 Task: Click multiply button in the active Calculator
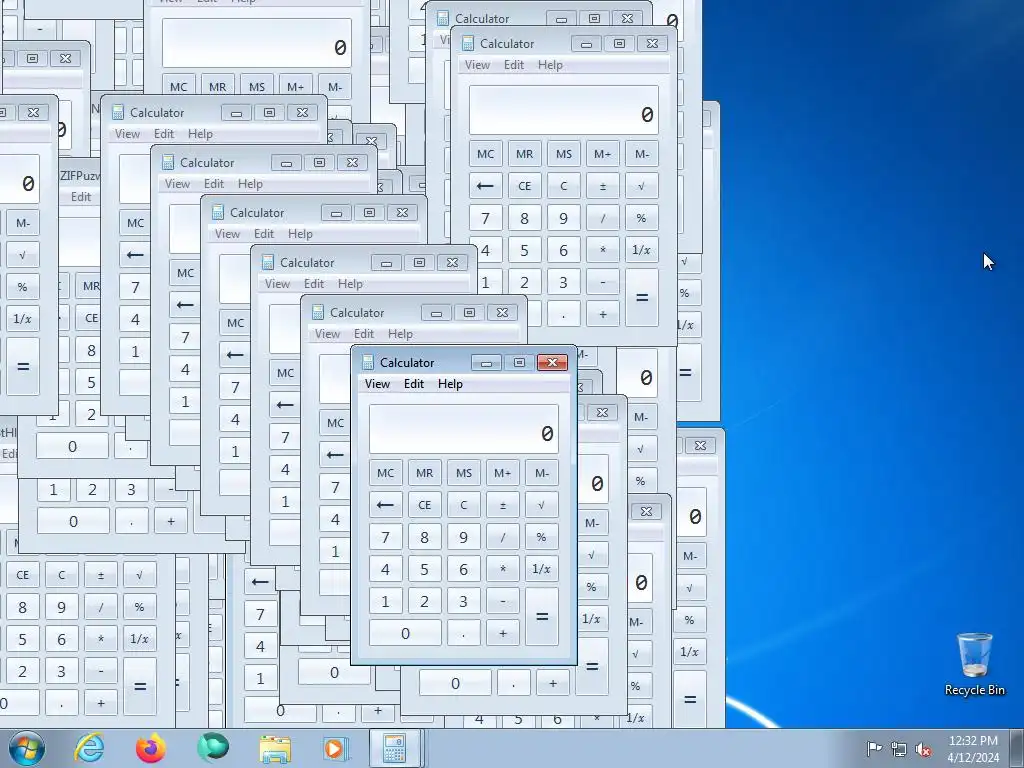503,569
